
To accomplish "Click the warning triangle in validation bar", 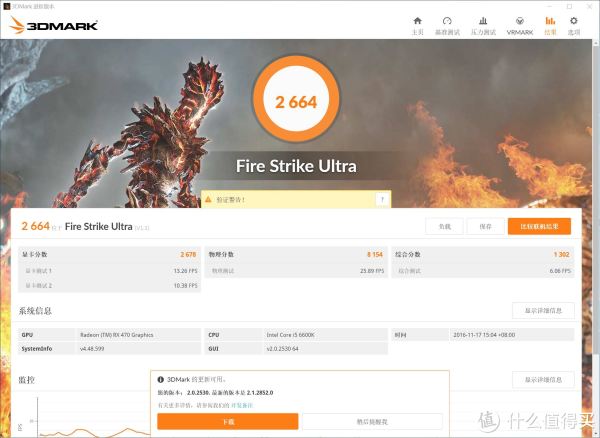I will point(208,199).
